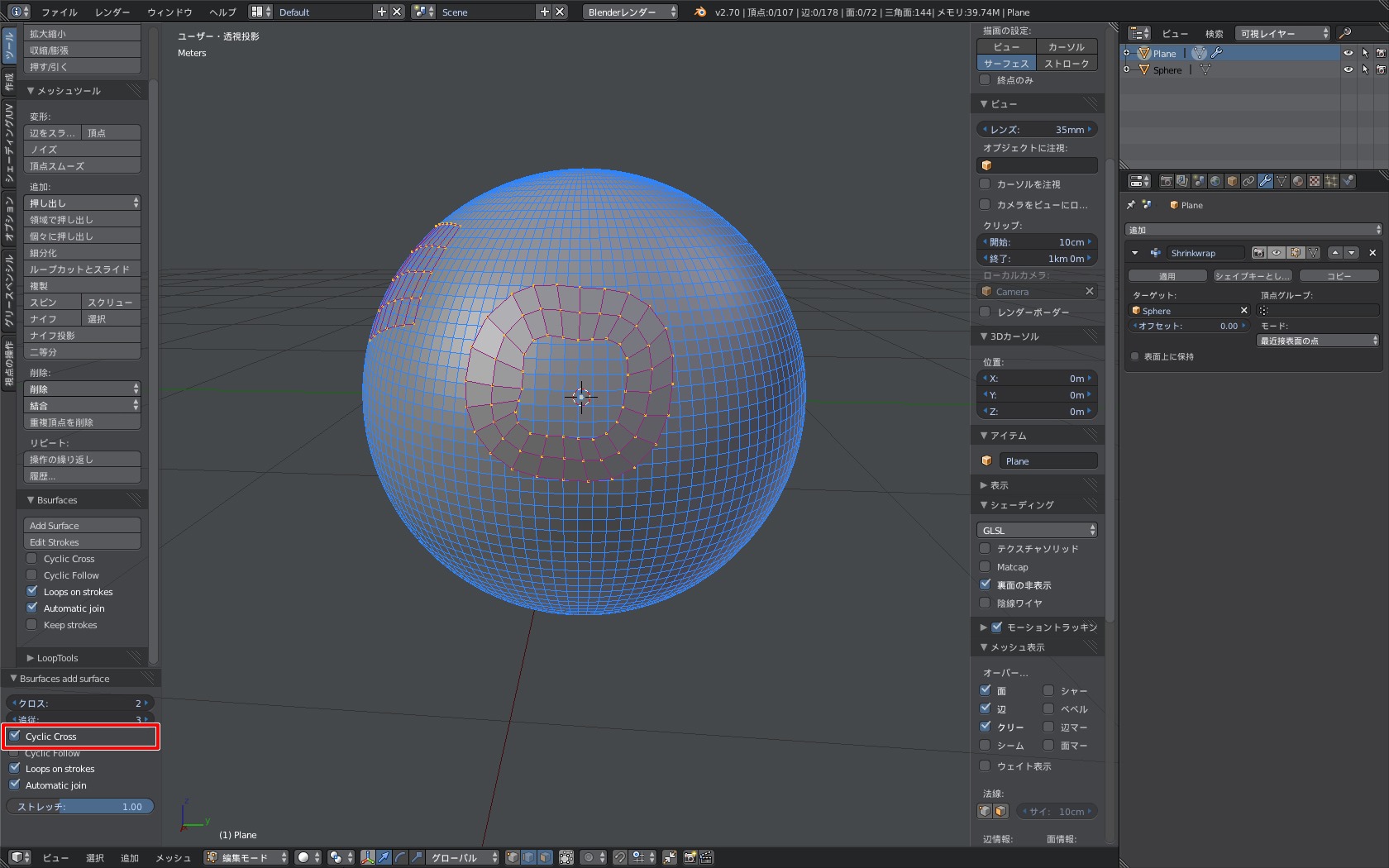Image resolution: width=1389 pixels, height=868 pixels.
Task: Toggle snap magnet icon in 3D header
Action: 619,857
